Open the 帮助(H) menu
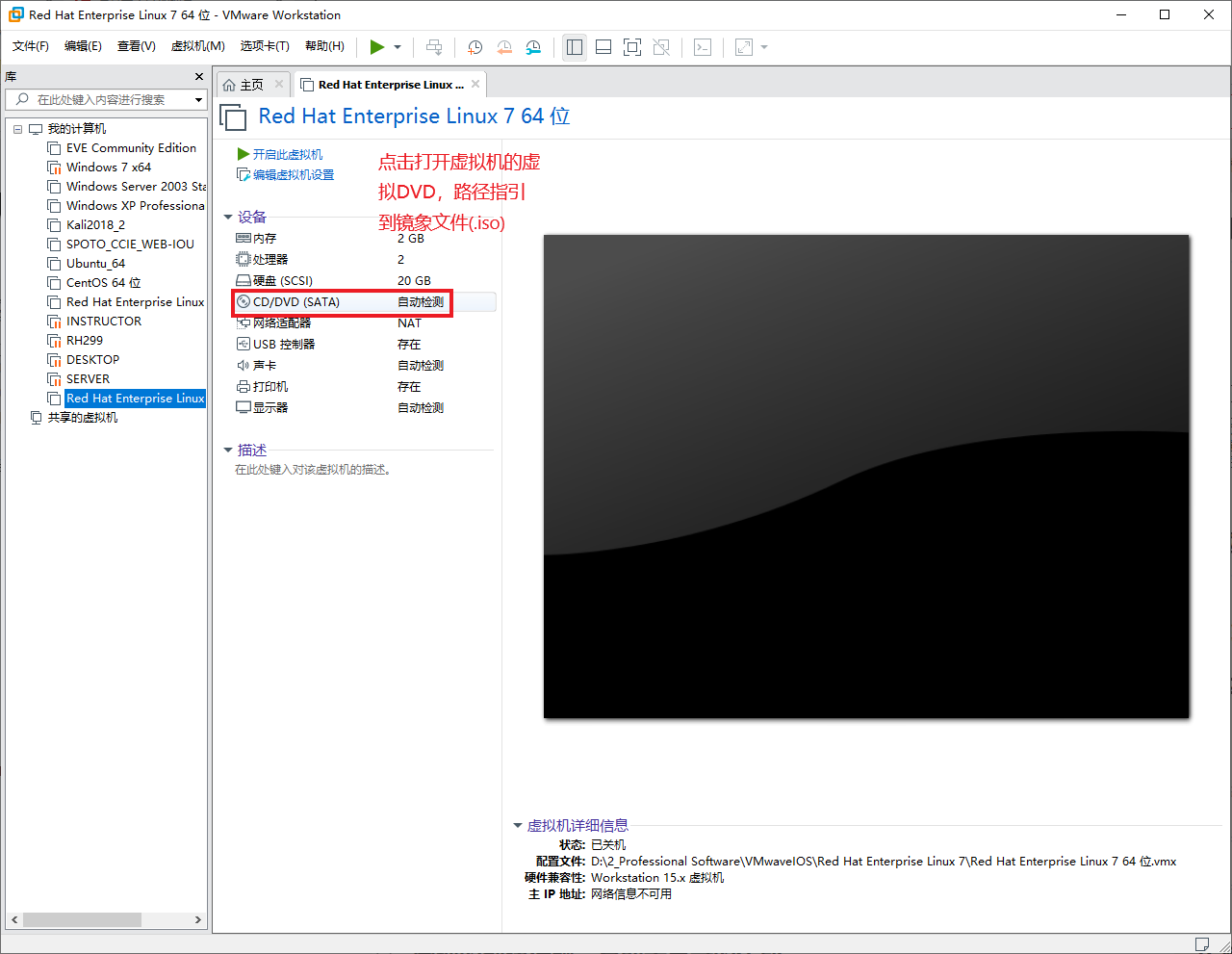 tap(324, 46)
